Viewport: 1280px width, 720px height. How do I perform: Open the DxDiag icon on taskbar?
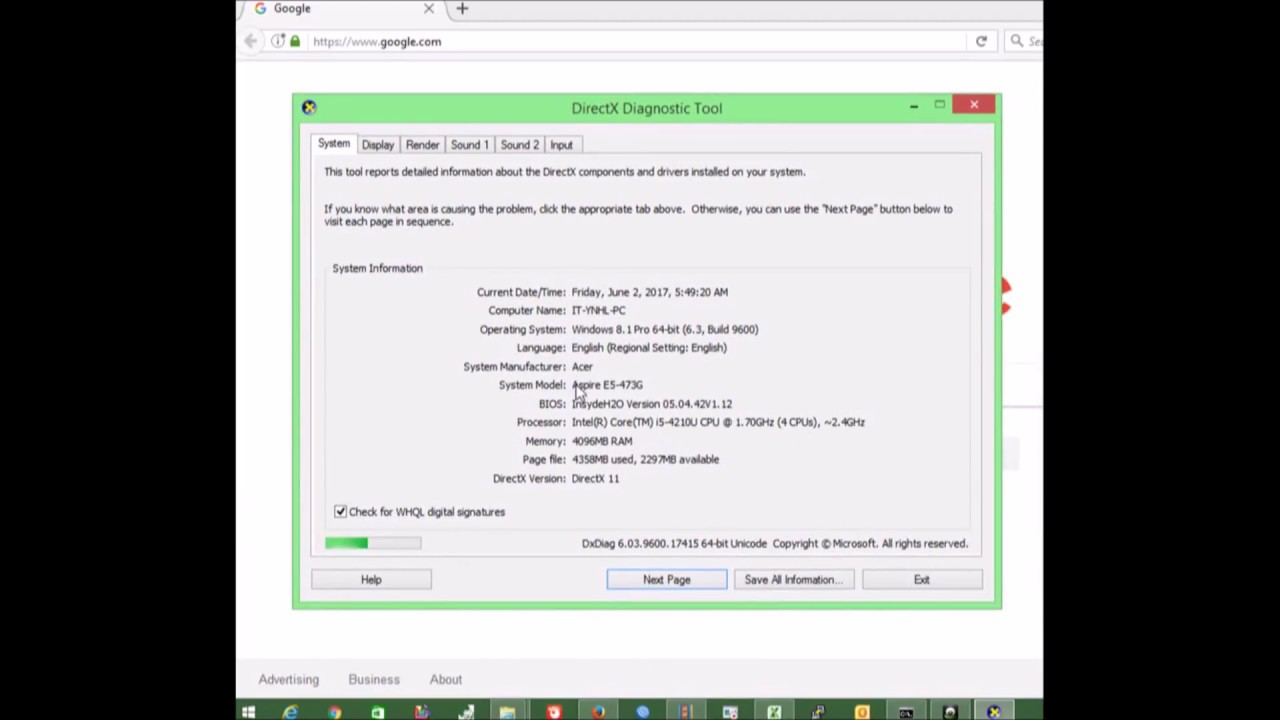pos(992,712)
